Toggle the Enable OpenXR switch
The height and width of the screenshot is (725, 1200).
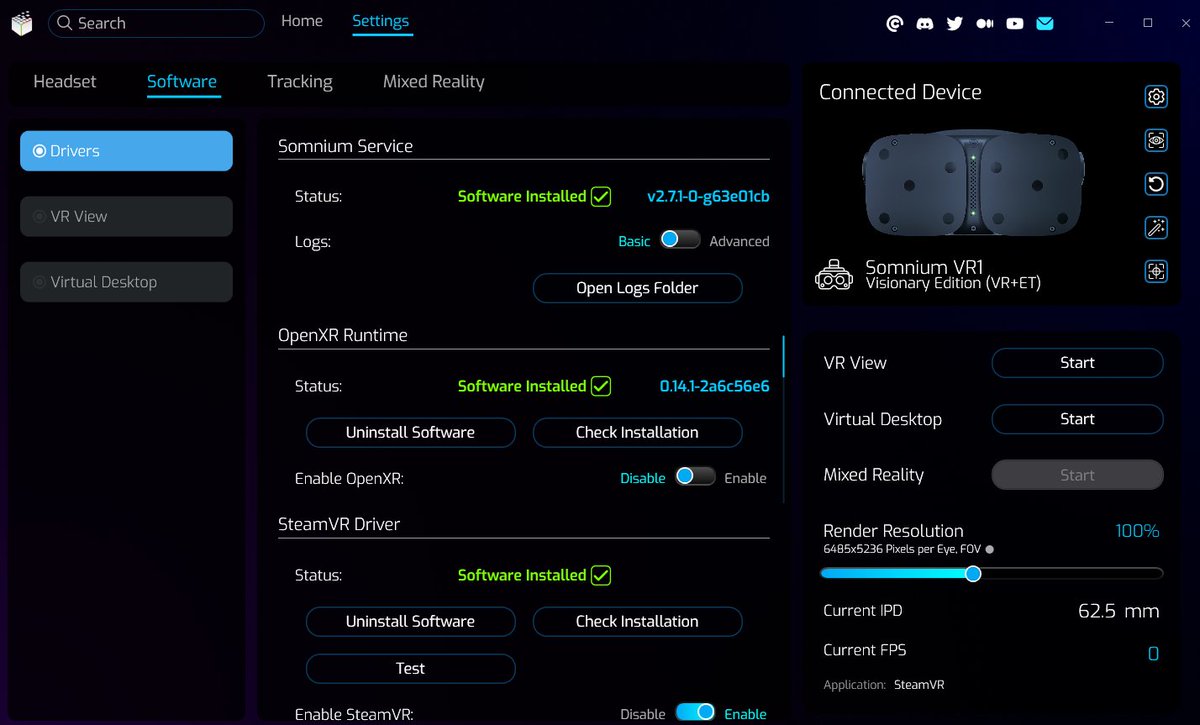[695, 477]
